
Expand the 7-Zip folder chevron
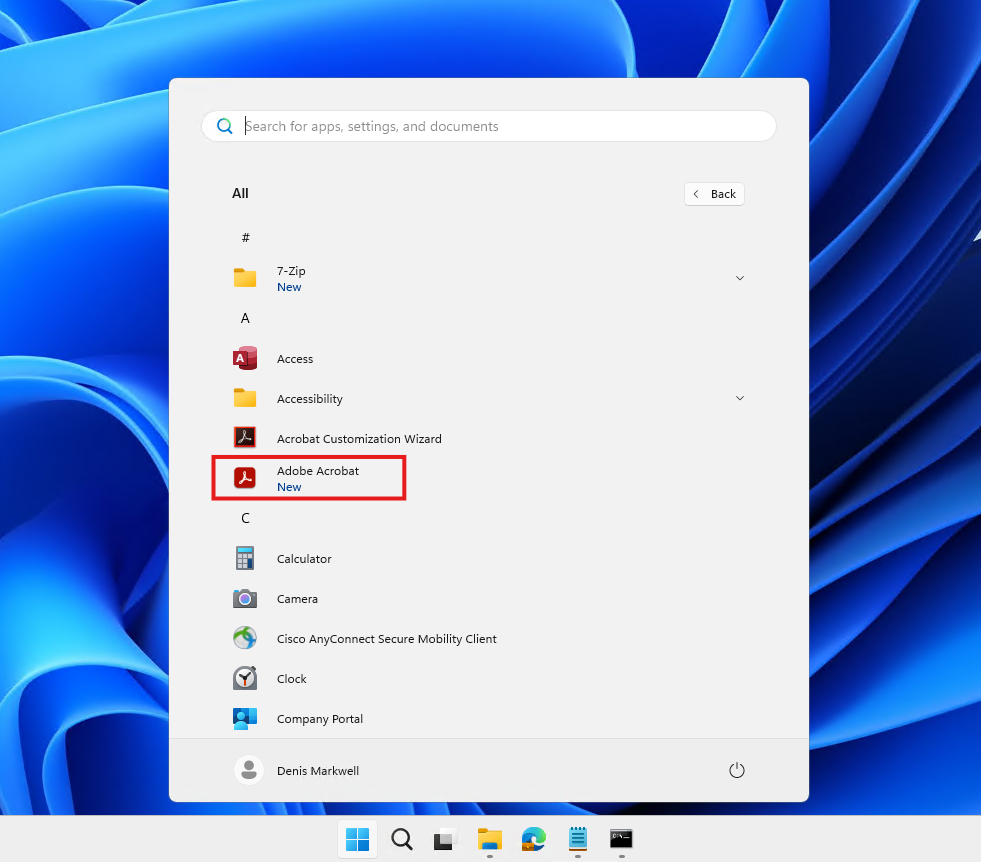[x=740, y=278]
